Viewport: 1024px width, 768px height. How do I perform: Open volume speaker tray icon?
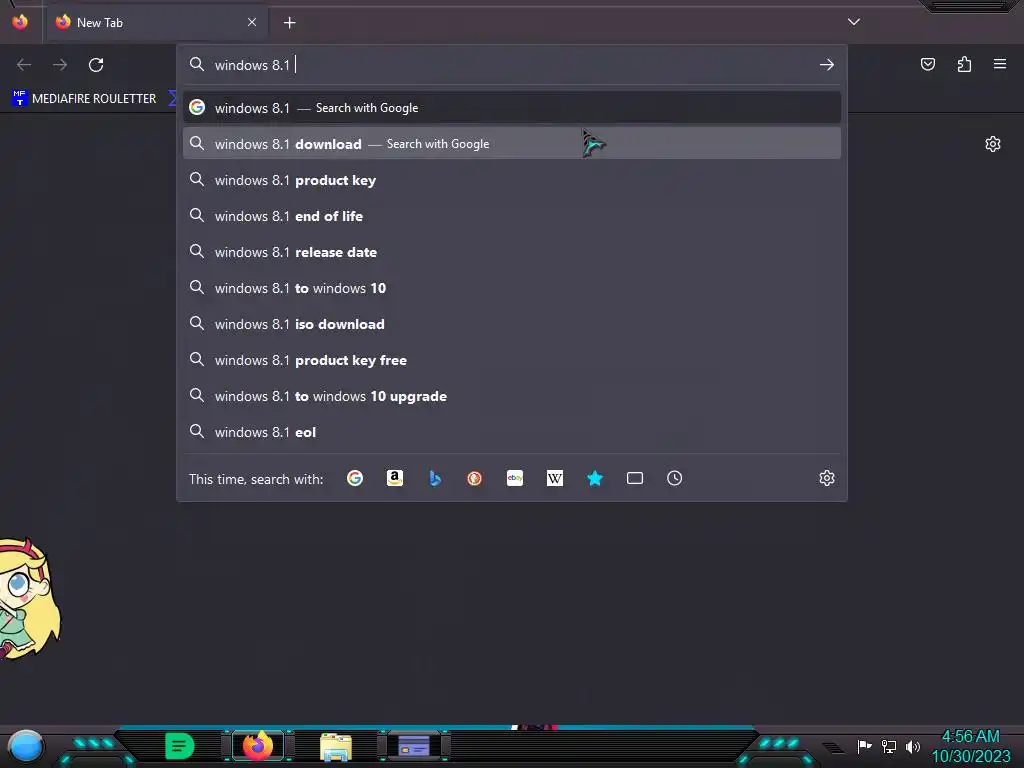click(x=912, y=746)
